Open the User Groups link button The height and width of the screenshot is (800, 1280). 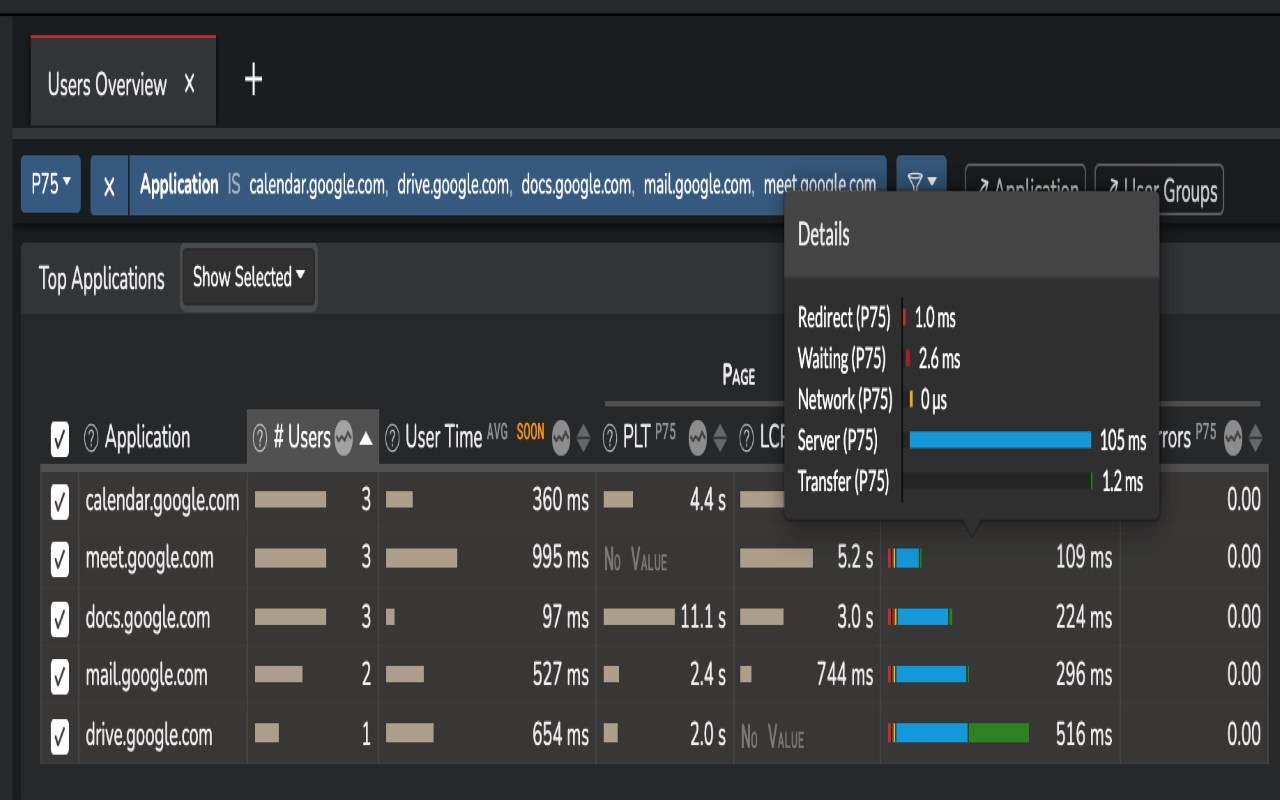[x=1159, y=190]
